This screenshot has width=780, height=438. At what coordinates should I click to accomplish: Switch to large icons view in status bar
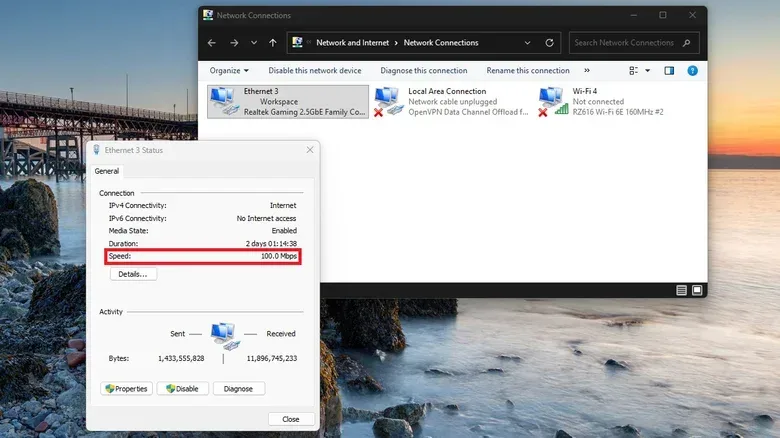tap(697, 290)
